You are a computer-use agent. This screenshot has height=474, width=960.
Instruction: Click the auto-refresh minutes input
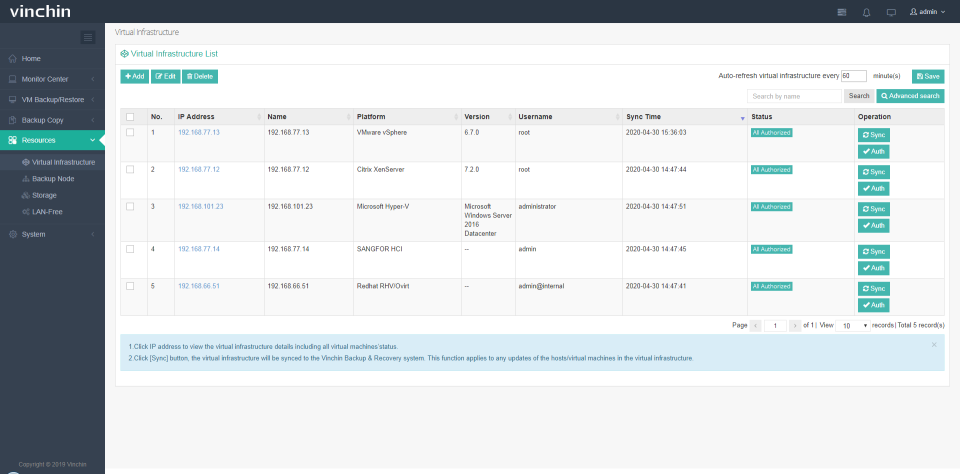[853, 76]
